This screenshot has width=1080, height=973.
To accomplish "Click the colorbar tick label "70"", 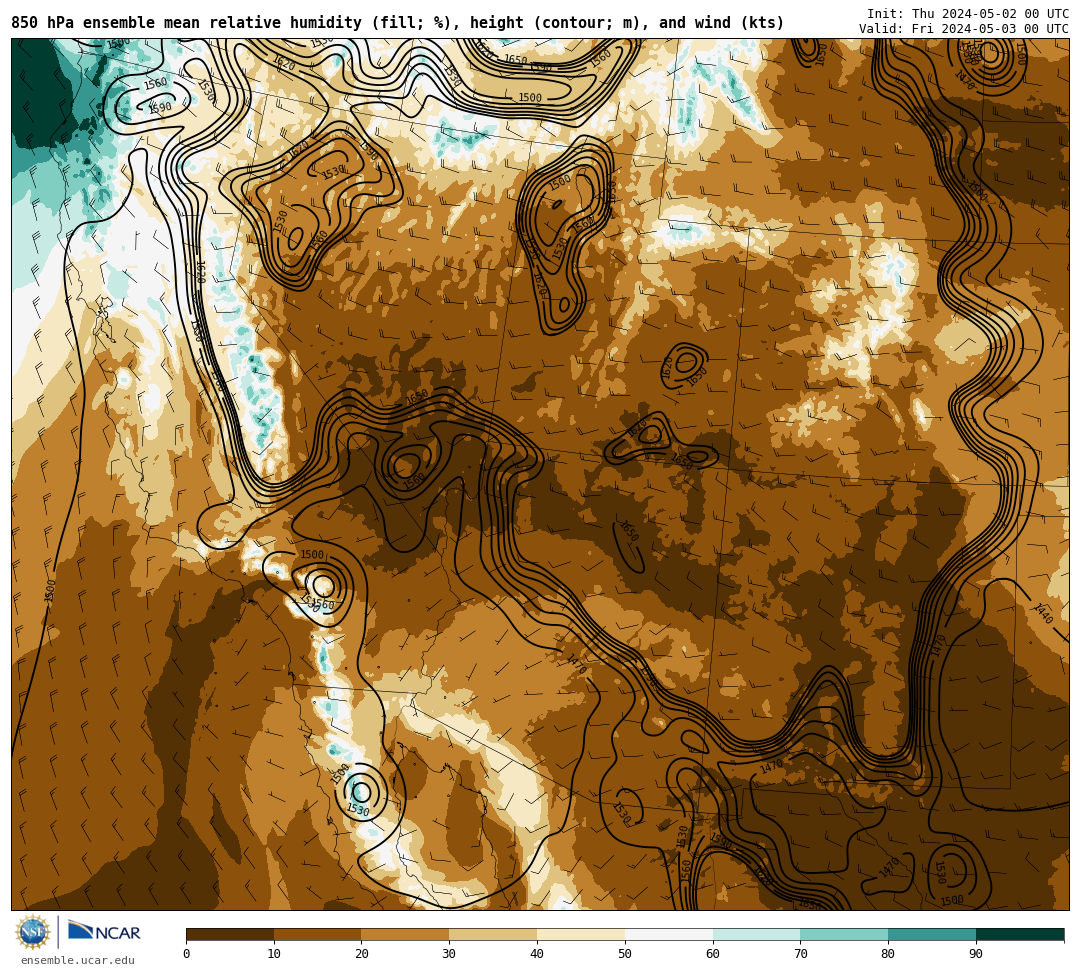I will click(800, 954).
